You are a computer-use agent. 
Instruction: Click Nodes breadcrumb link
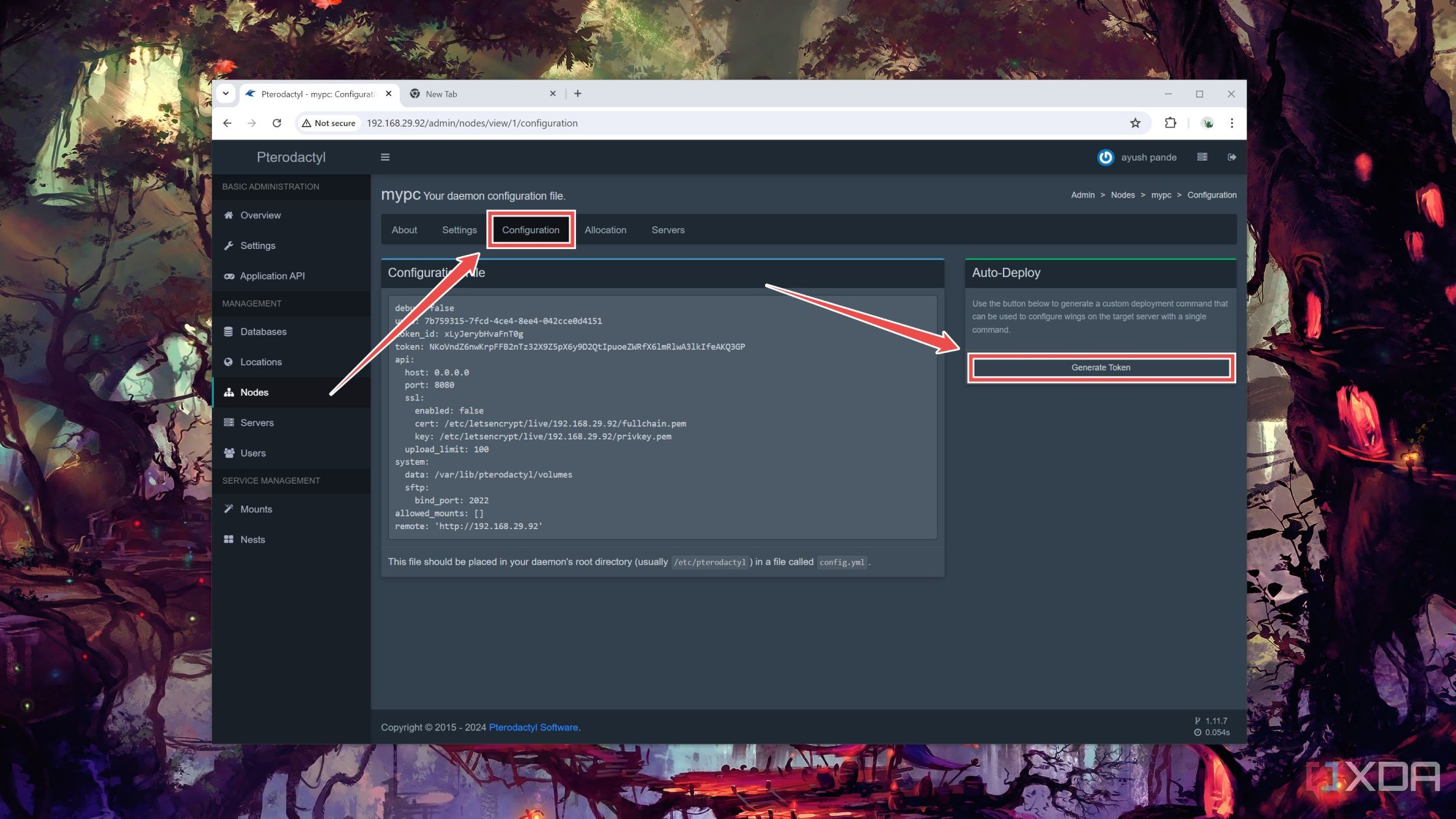1123,195
